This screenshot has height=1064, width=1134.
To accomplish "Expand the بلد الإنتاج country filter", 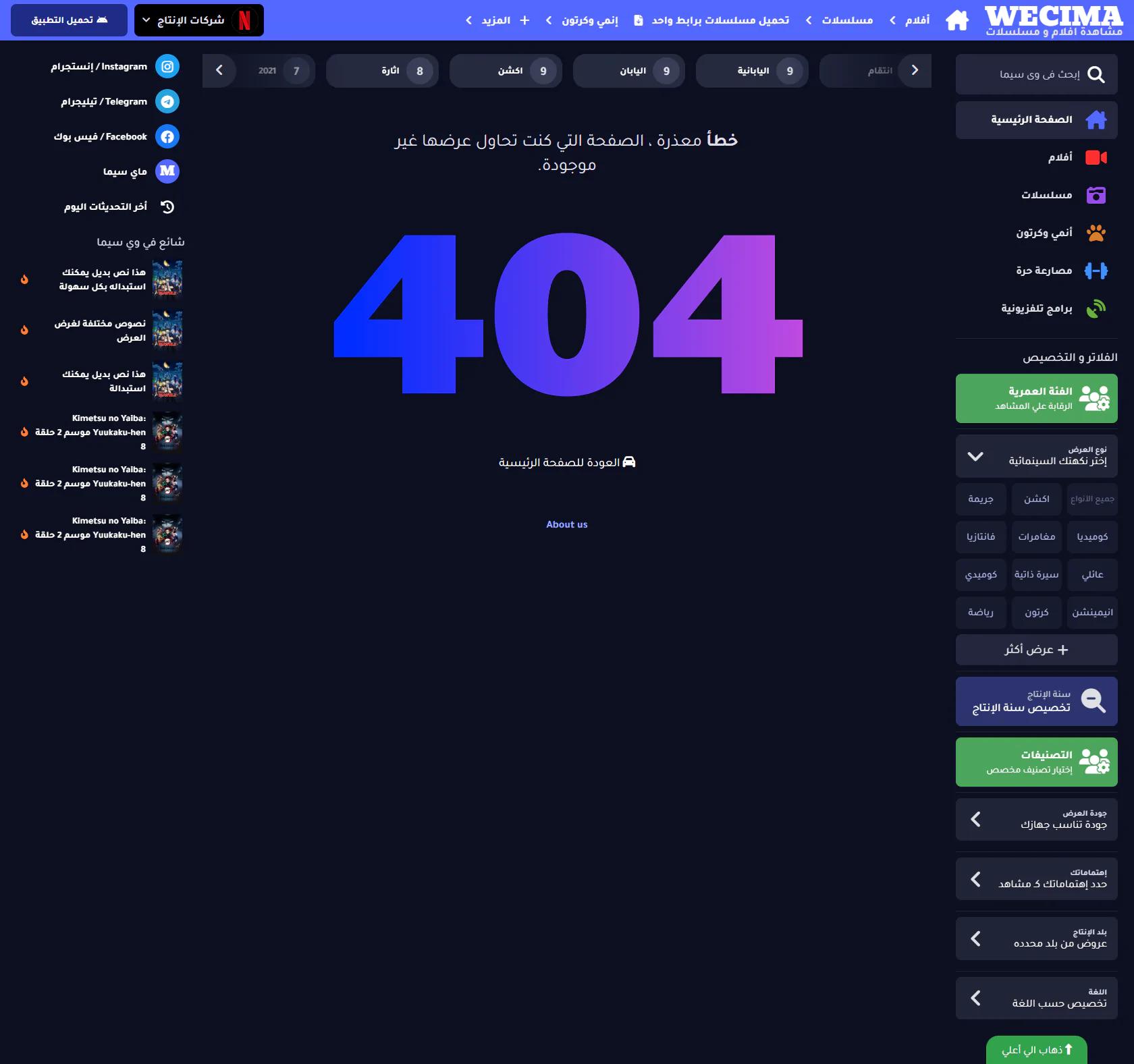I will click(x=1036, y=939).
